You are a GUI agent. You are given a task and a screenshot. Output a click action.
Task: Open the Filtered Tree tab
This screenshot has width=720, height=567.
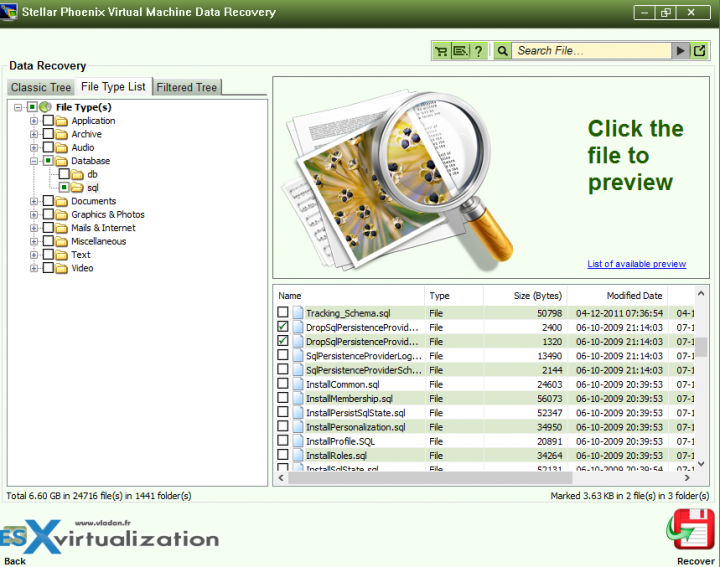(186, 87)
